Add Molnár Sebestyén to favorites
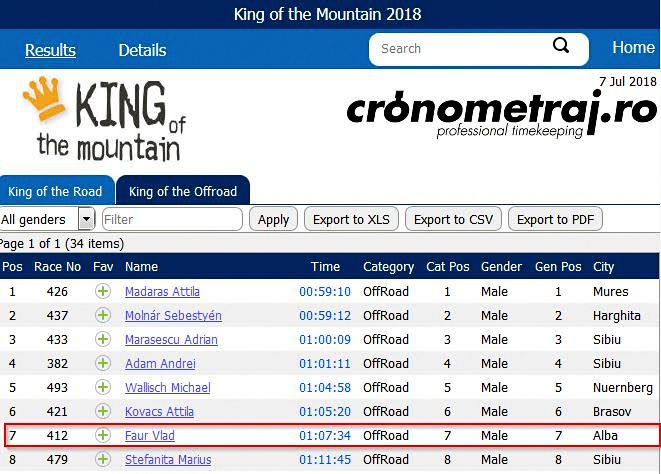Image resolution: width=661 pixels, height=474 pixels. 103,315
